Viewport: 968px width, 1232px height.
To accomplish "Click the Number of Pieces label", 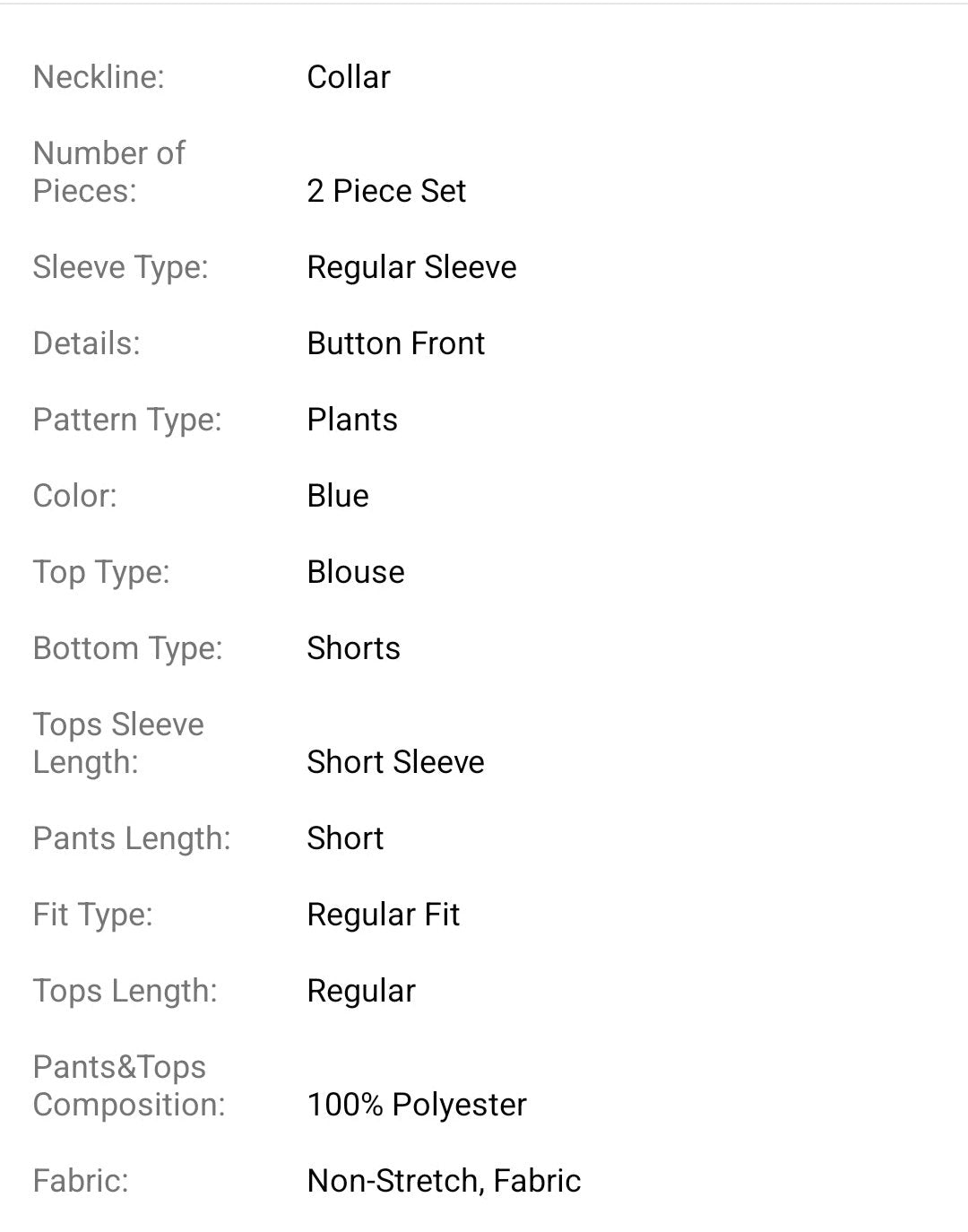I will pos(109,172).
